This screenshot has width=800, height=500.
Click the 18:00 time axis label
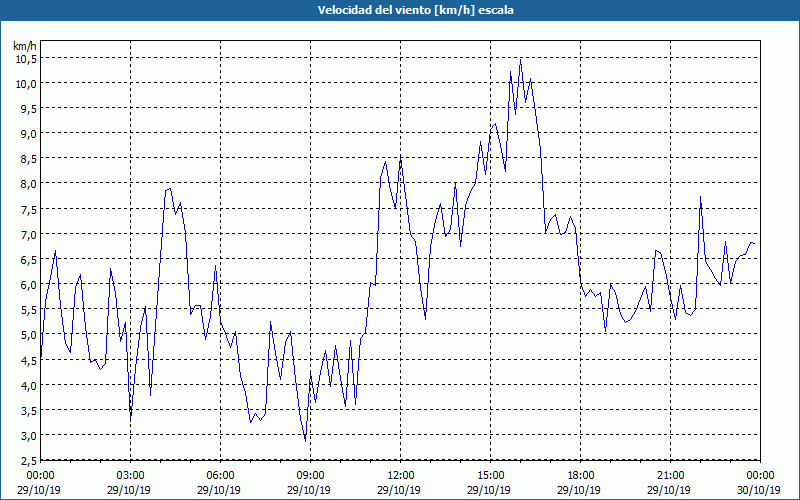580,476
